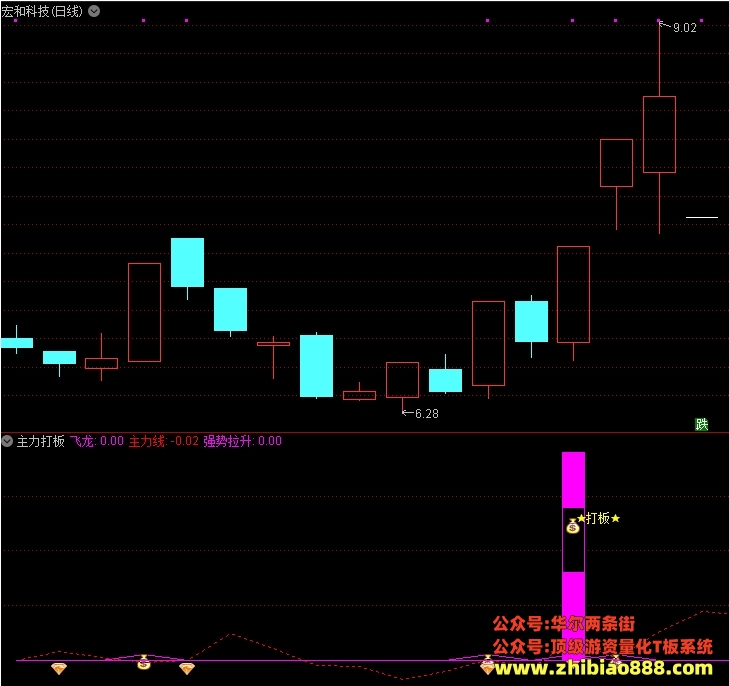Click the 强势拉升: 0.00 indicator value

[242, 441]
